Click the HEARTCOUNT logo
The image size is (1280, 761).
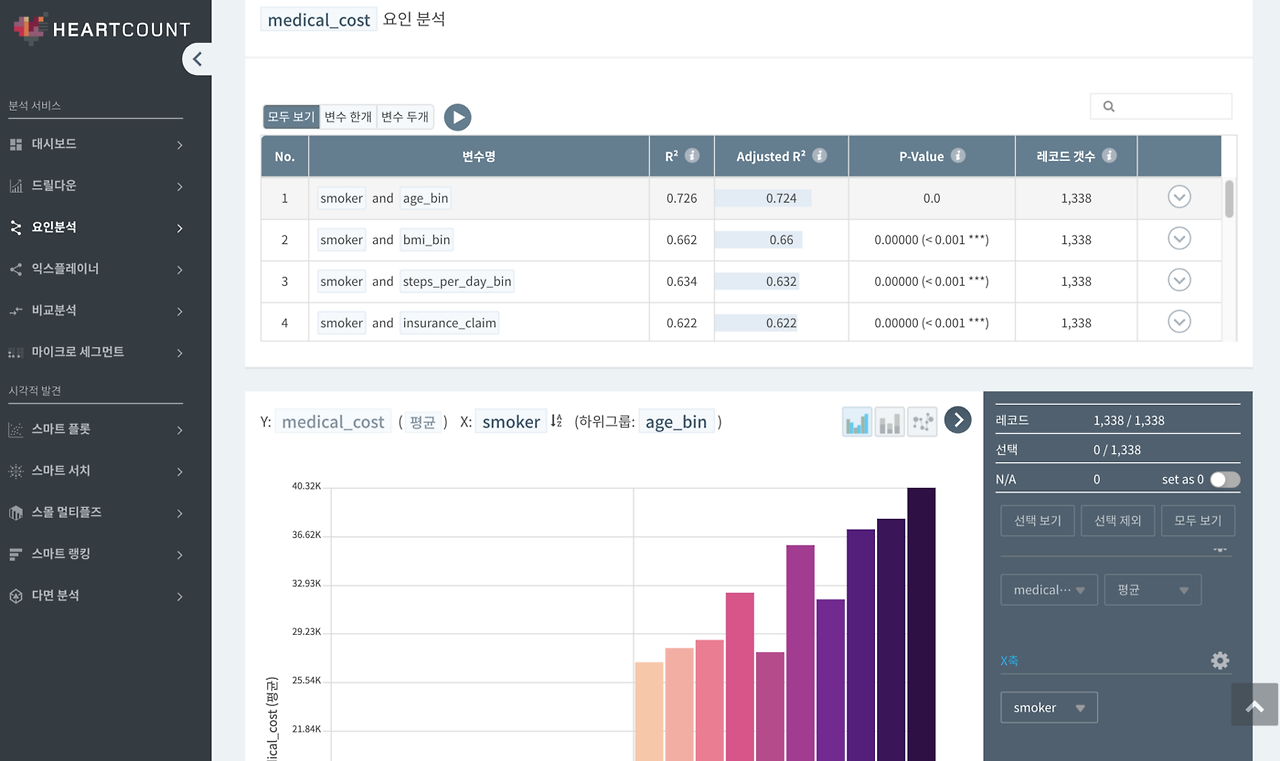click(x=101, y=28)
